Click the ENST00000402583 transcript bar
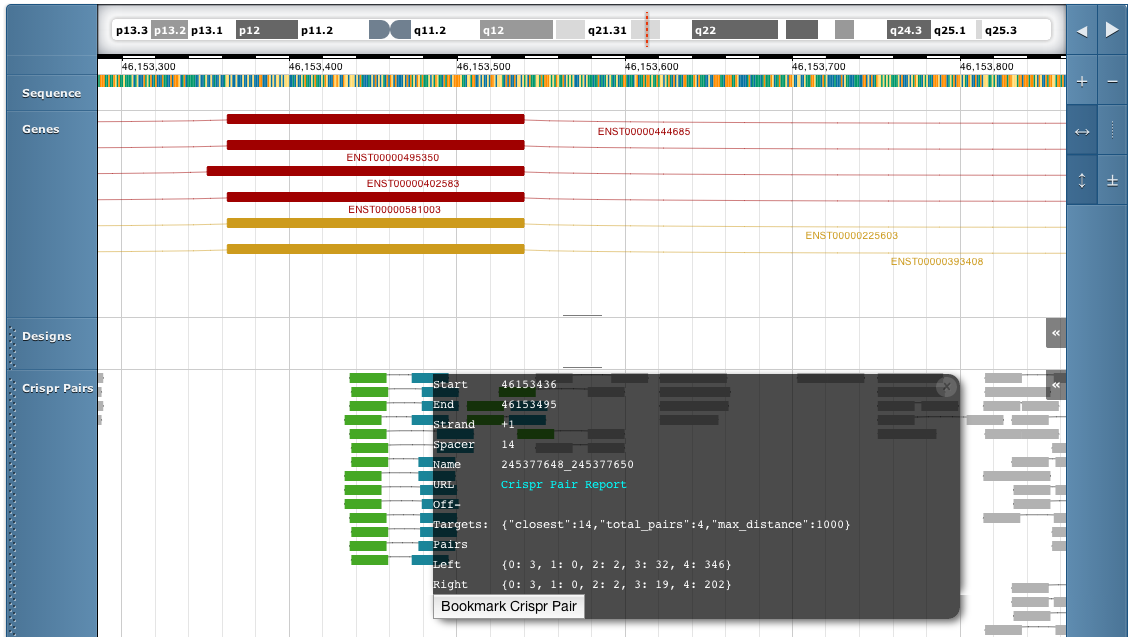This screenshot has width=1137, height=637. tap(365, 171)
